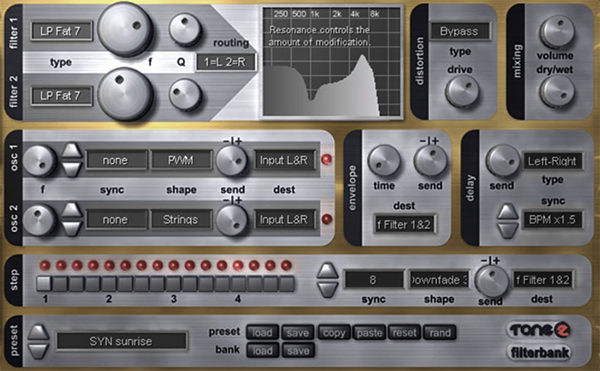
Task: Click the preset up arrow
Action: (x=38, y=333)
